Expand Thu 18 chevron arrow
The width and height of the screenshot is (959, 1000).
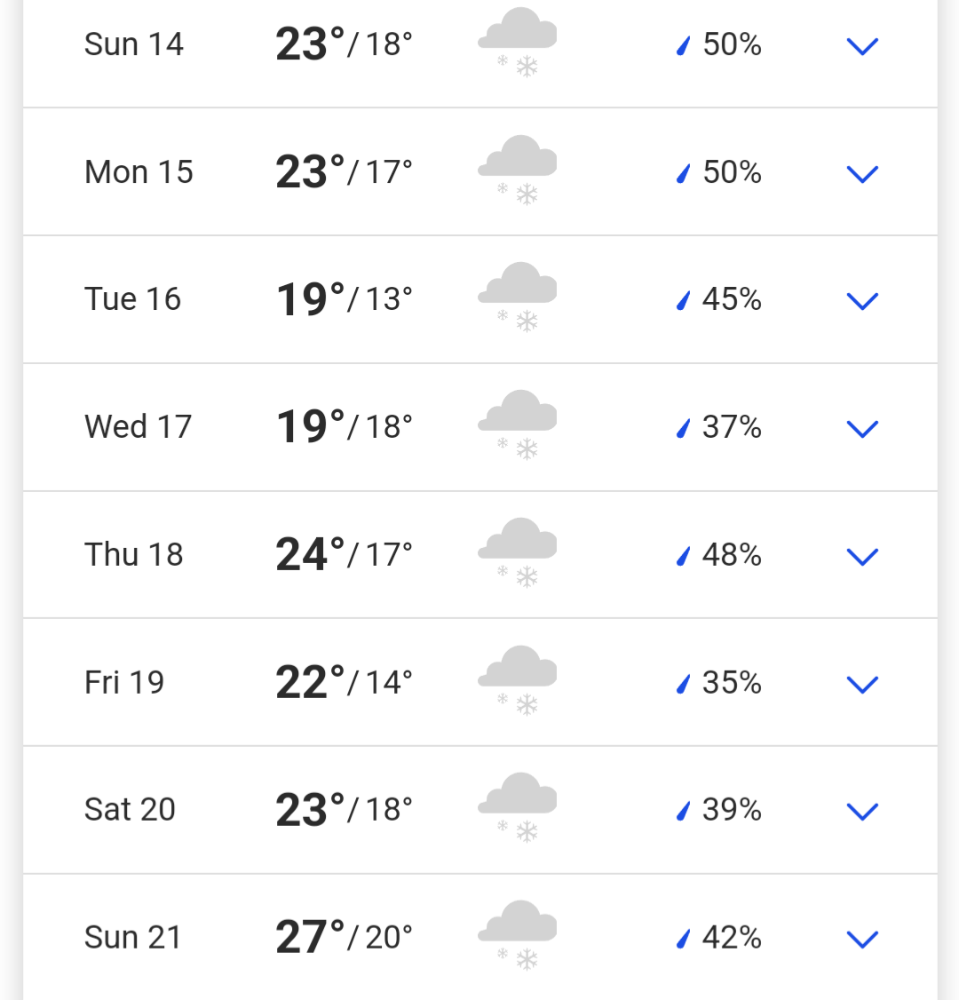(862, 556)
